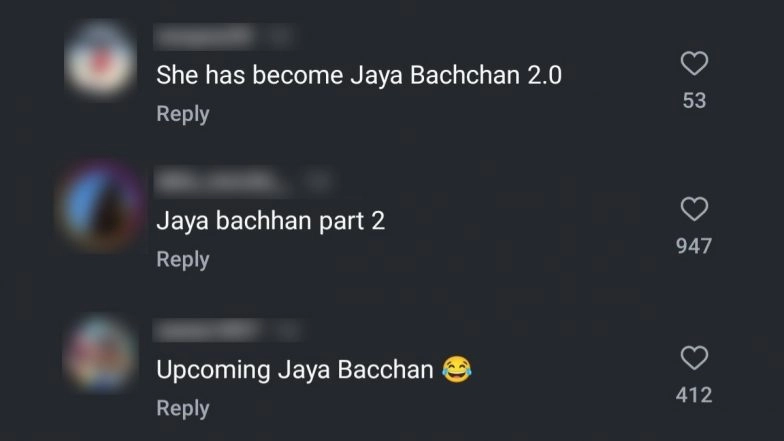Select the comment text 'Upcoming Jaya Bacchan'

[294, 370]
